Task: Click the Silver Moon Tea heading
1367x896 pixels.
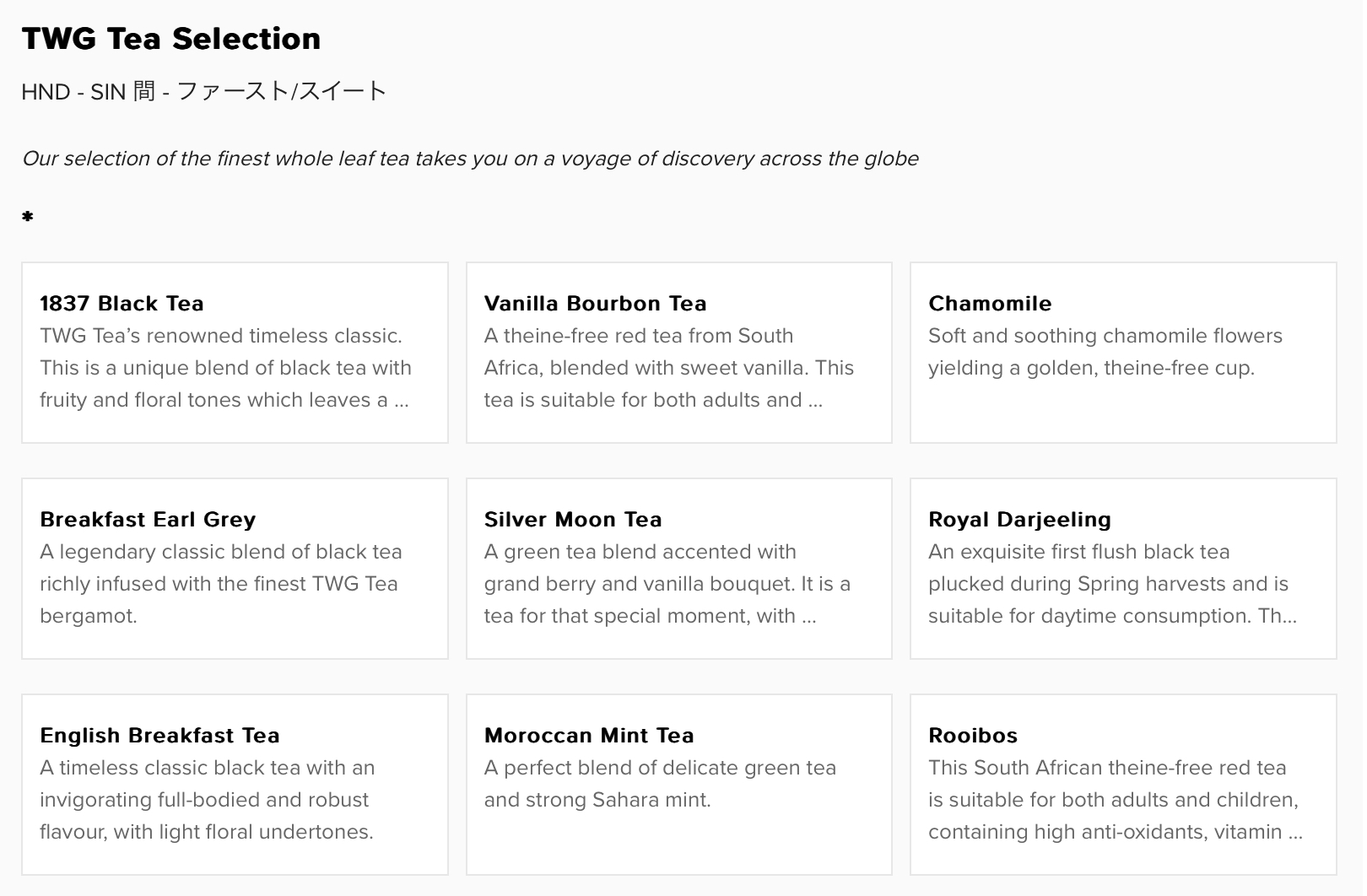Action: click(x=573, y=520)
